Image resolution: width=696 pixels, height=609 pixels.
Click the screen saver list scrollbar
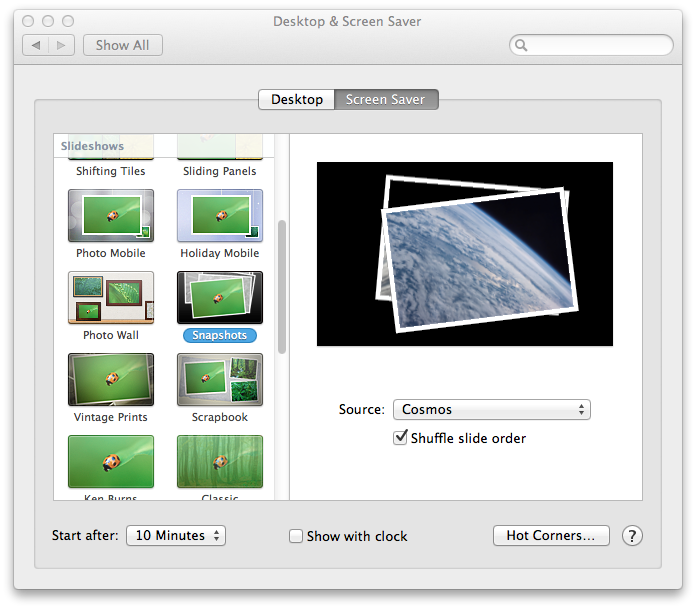pyautogui.click(x=282, y=287)
